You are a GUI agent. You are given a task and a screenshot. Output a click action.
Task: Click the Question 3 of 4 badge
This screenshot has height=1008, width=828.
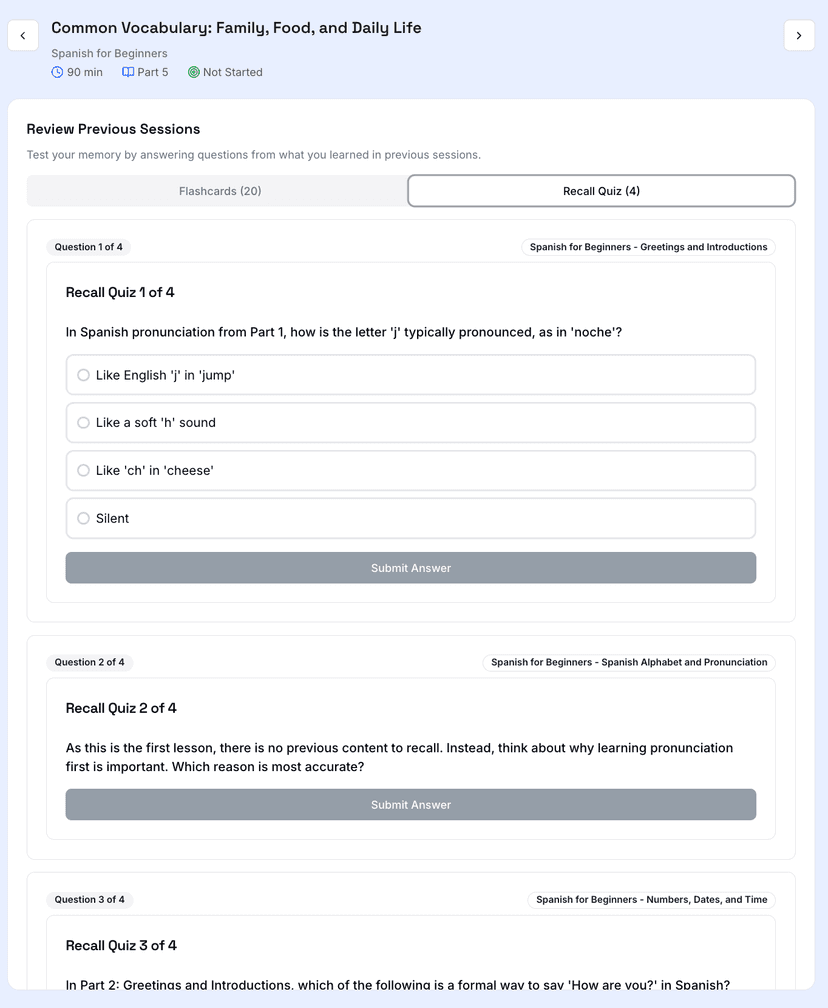(x=89, y=900)
